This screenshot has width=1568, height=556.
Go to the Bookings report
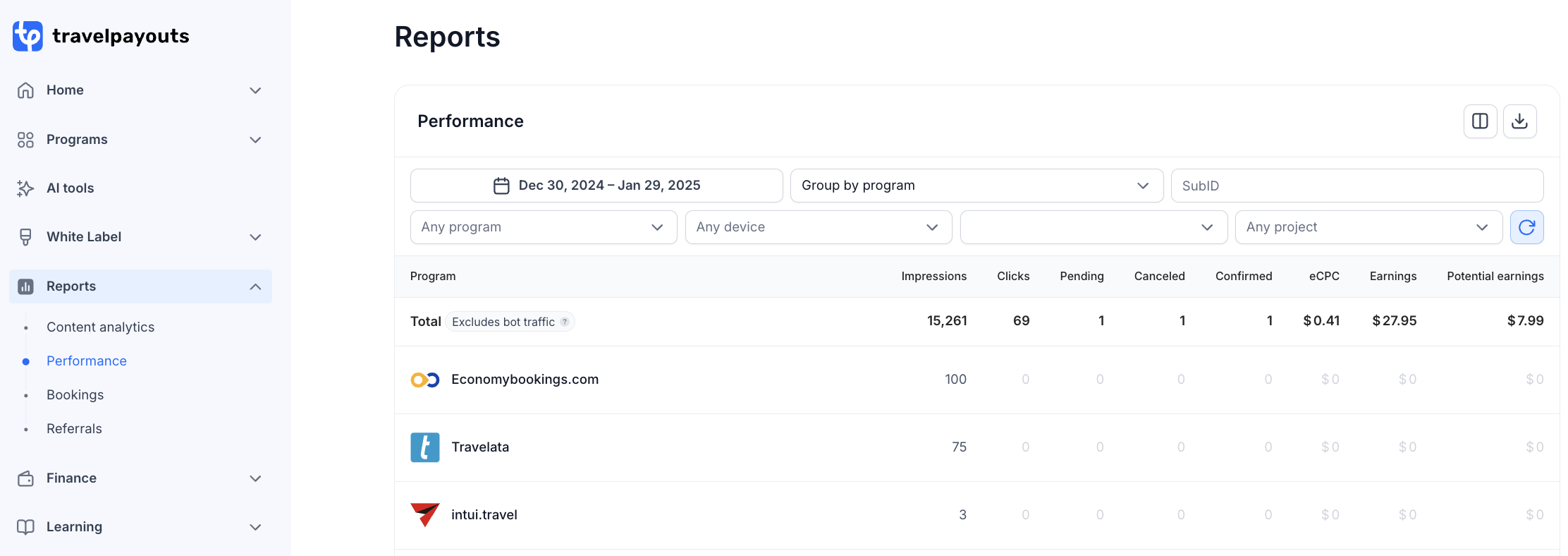tap(75, 395)
